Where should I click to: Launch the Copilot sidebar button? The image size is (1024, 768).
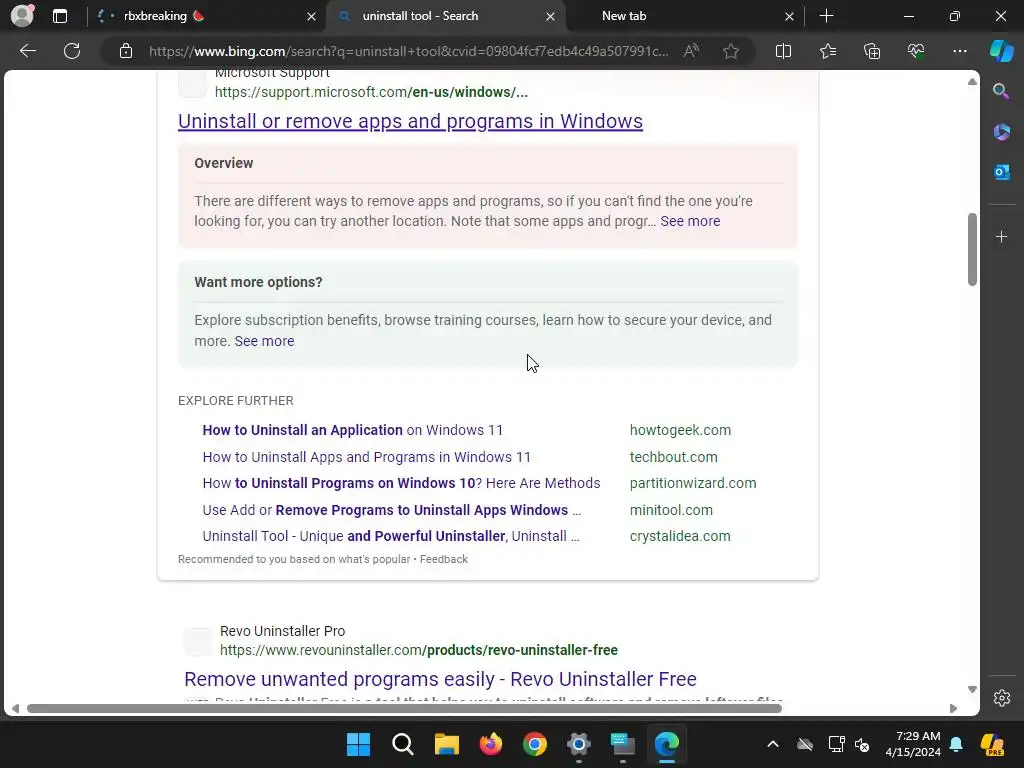click(1002, 51)
